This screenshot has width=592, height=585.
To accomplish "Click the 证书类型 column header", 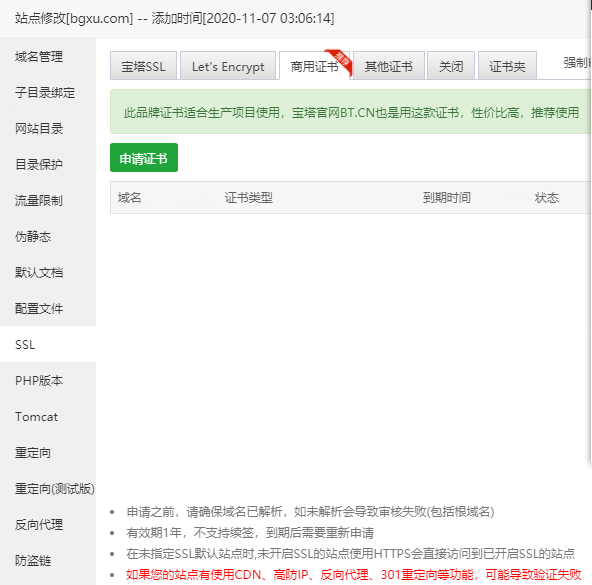I will (248, 198).
